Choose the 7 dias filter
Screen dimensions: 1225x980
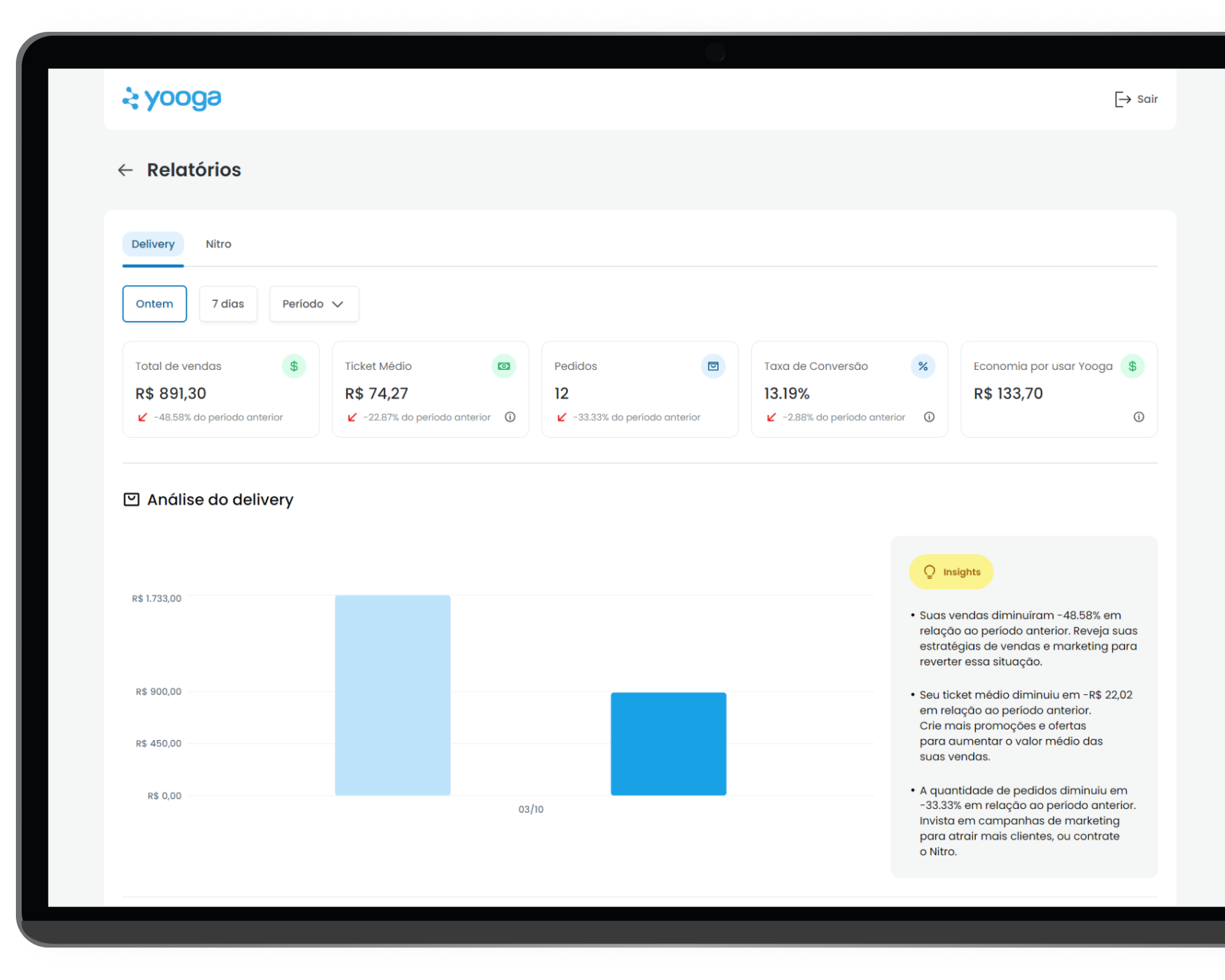(x=228, y=304)
